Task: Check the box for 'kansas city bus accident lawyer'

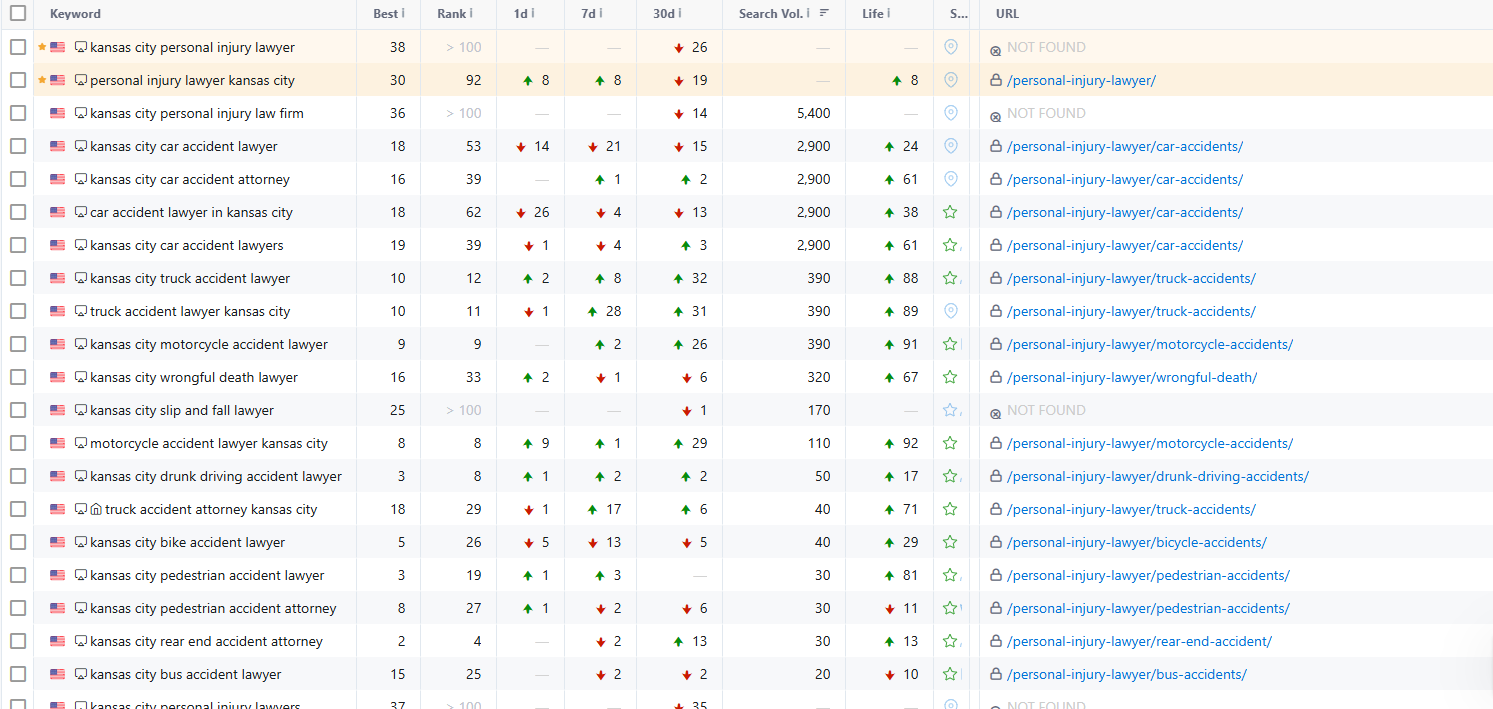Action: click(18, 674)
